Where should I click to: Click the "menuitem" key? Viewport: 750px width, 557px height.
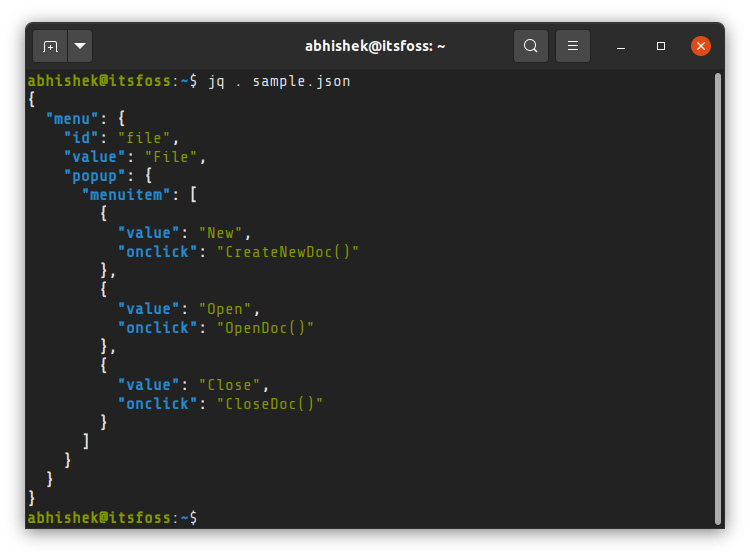pyautogui.click(x=126, y=195)
